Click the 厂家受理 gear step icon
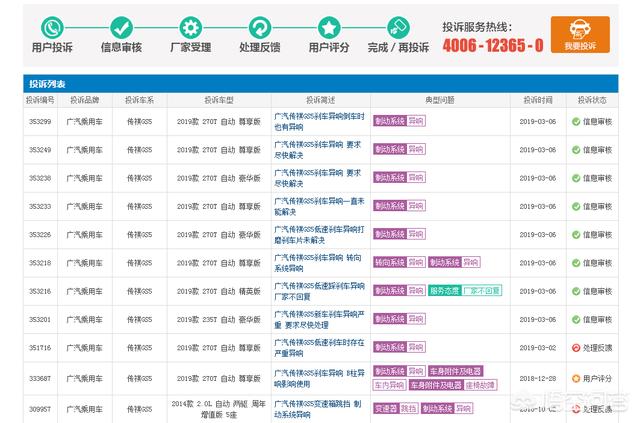The image size is (640, 423). [191, 27]
